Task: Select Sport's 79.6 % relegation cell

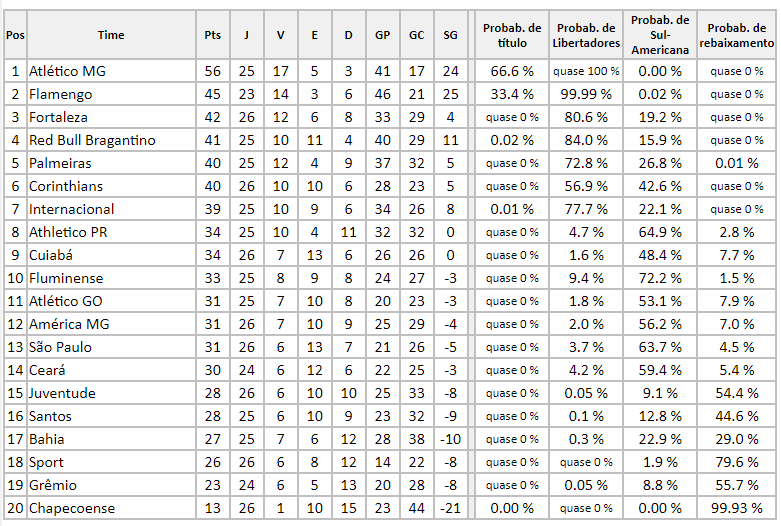Action: (x=737, y=463)
